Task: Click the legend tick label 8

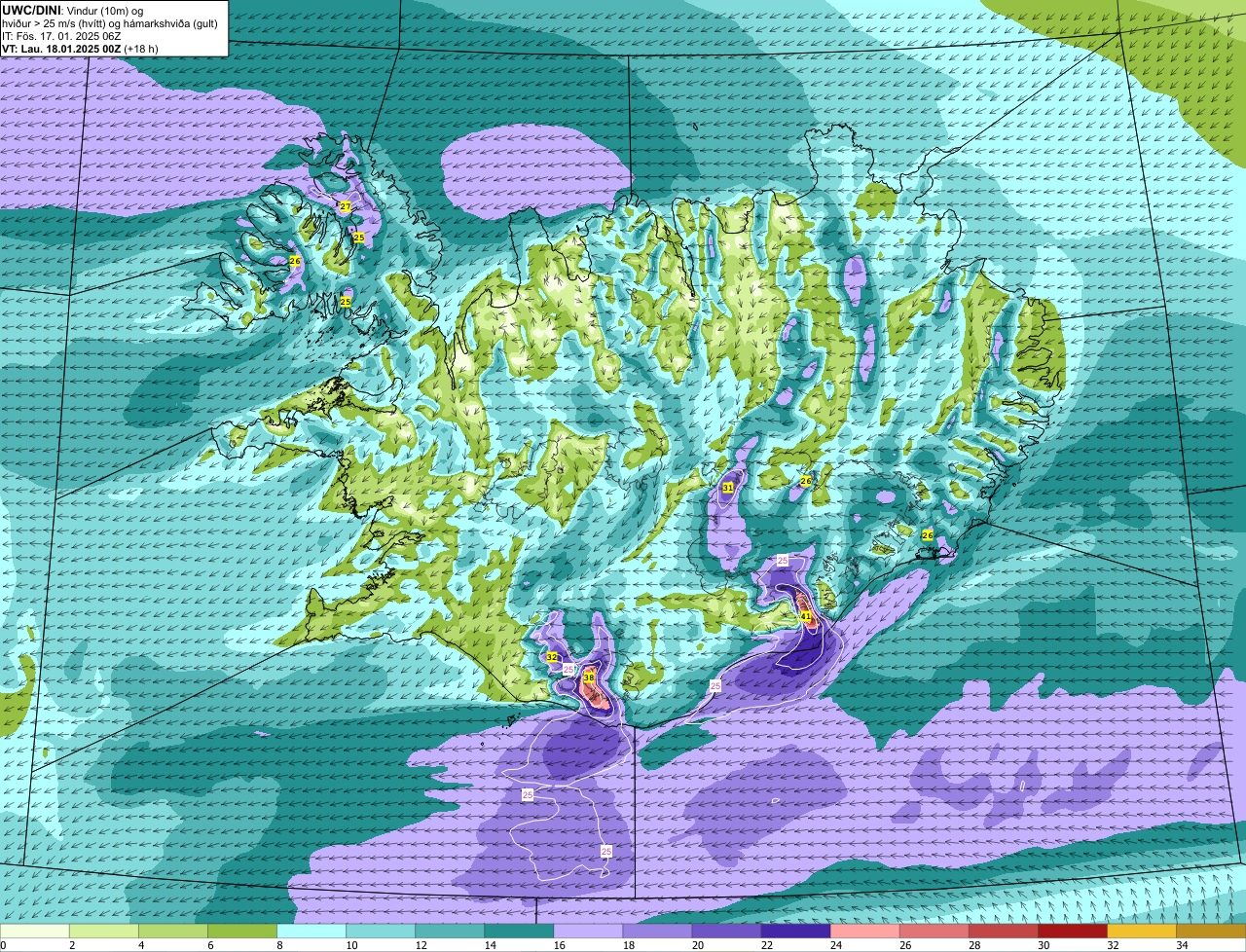Action: point(278,945)
